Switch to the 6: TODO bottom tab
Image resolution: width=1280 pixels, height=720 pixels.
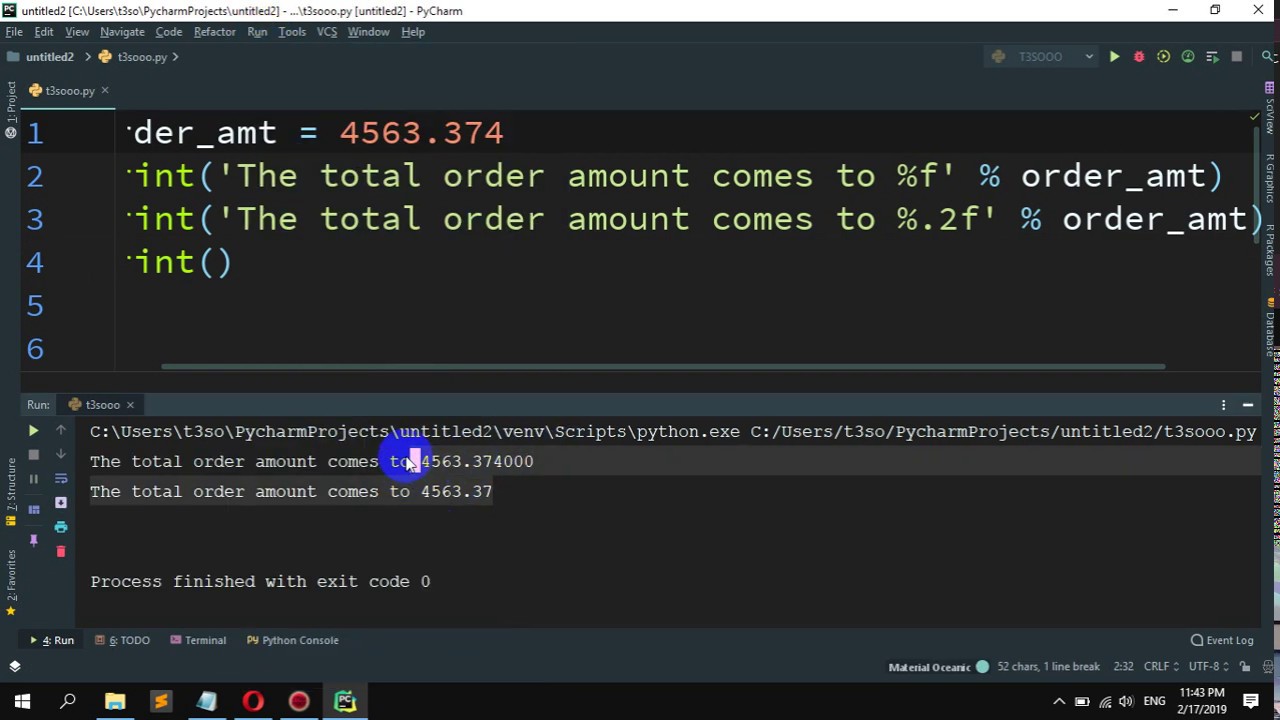coord(123,640)
